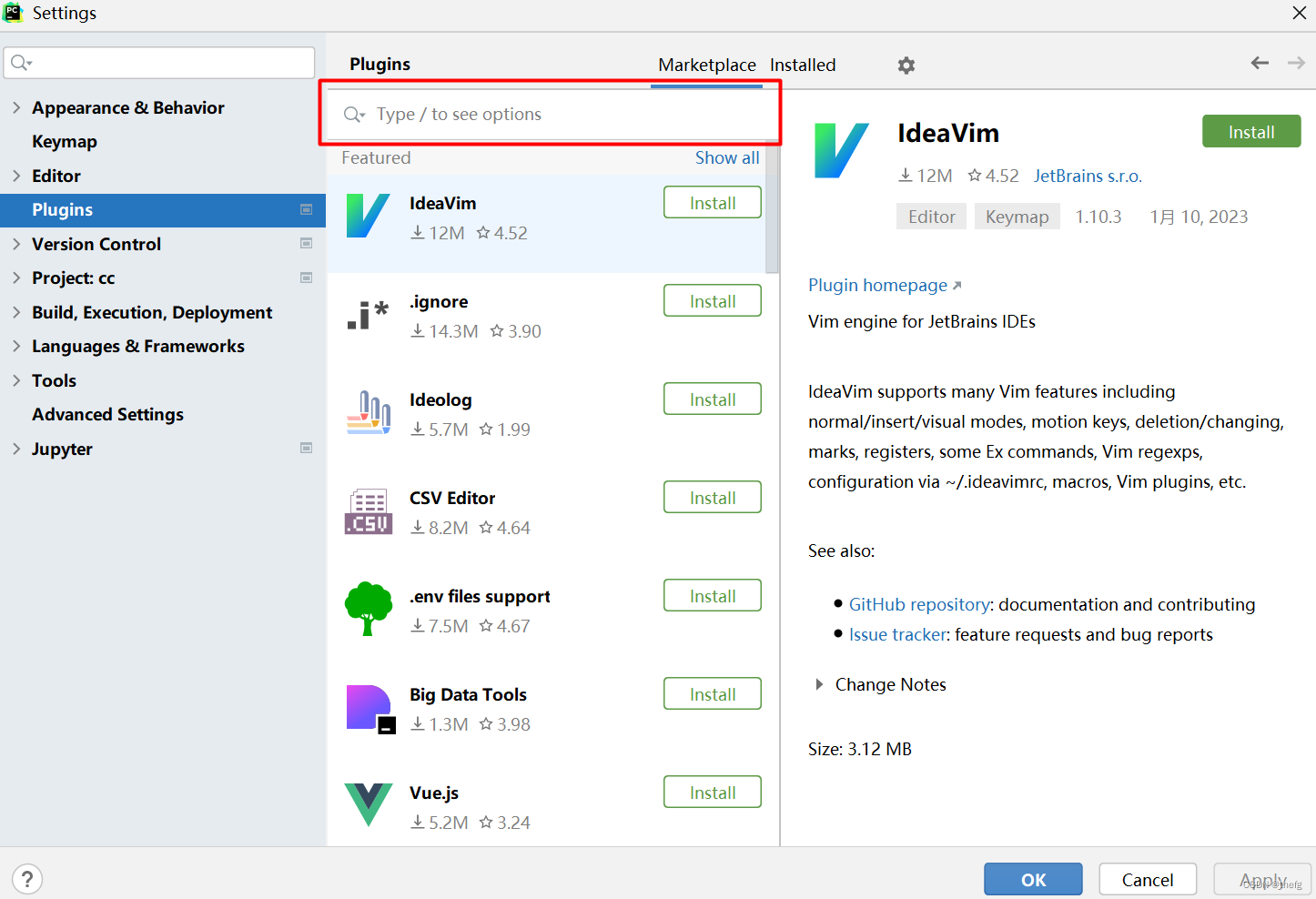Confirm with the OK button

coord(1033,880)
